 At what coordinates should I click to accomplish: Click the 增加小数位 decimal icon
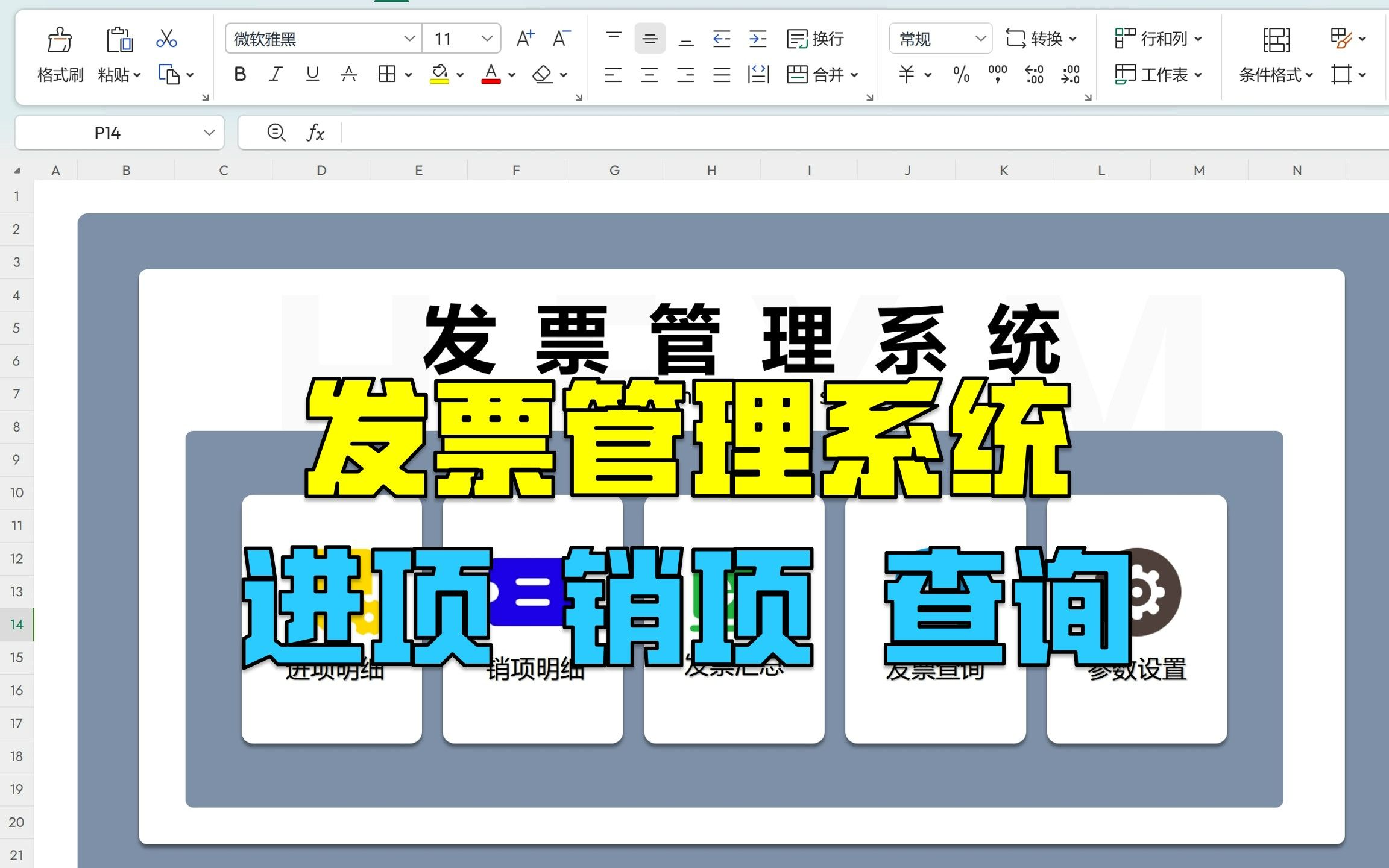(1033, 74)
